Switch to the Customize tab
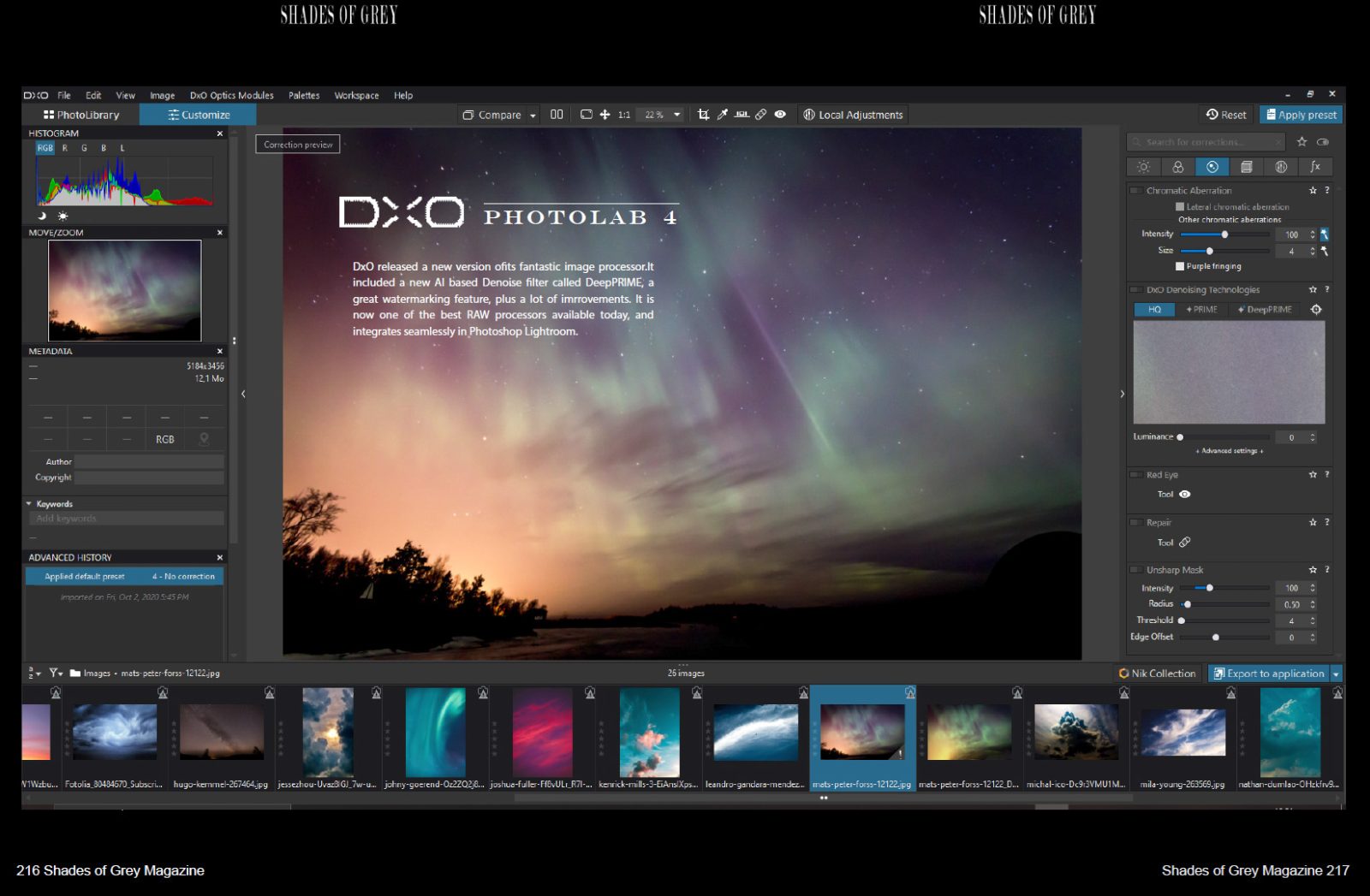The image size is (1370, 896). coord(198,115)
